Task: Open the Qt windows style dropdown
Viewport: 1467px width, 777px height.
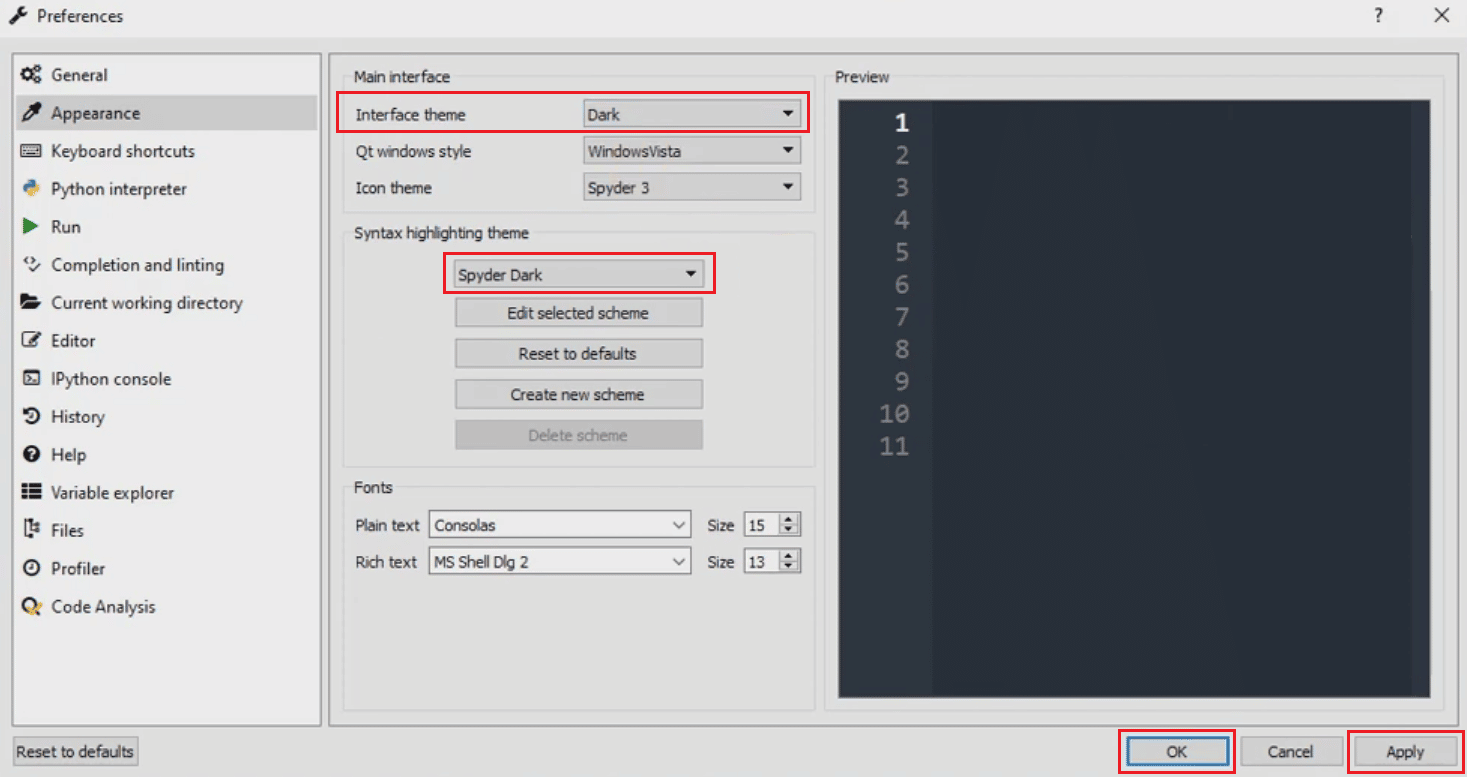Action: pyautogui.click(x=692, y=150)
